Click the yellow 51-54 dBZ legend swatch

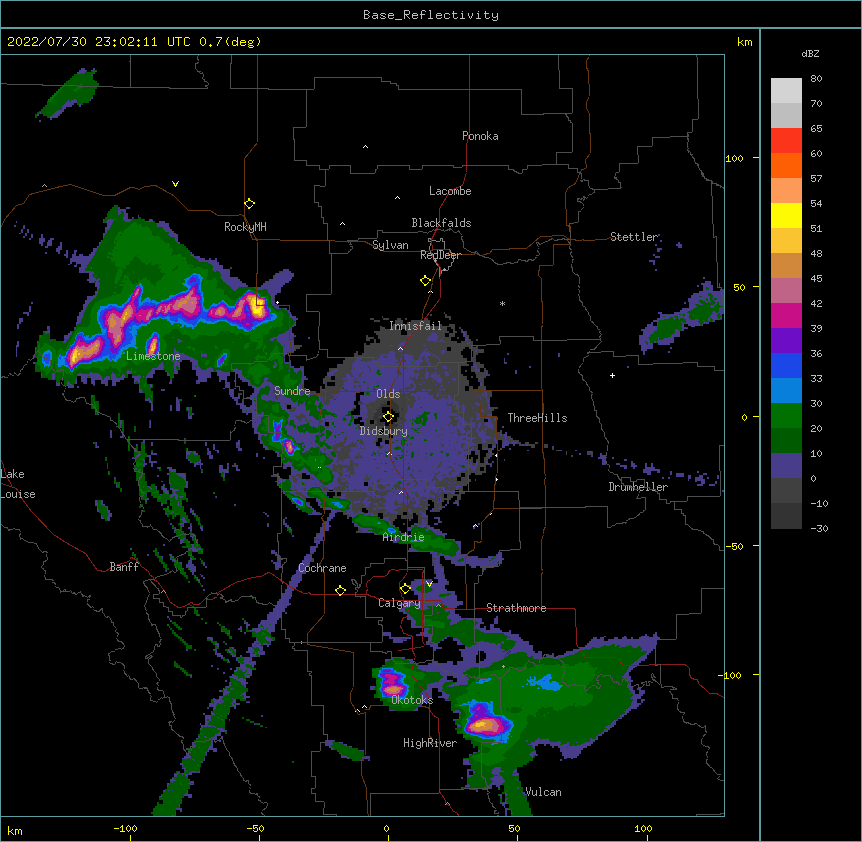click(786, 215)
